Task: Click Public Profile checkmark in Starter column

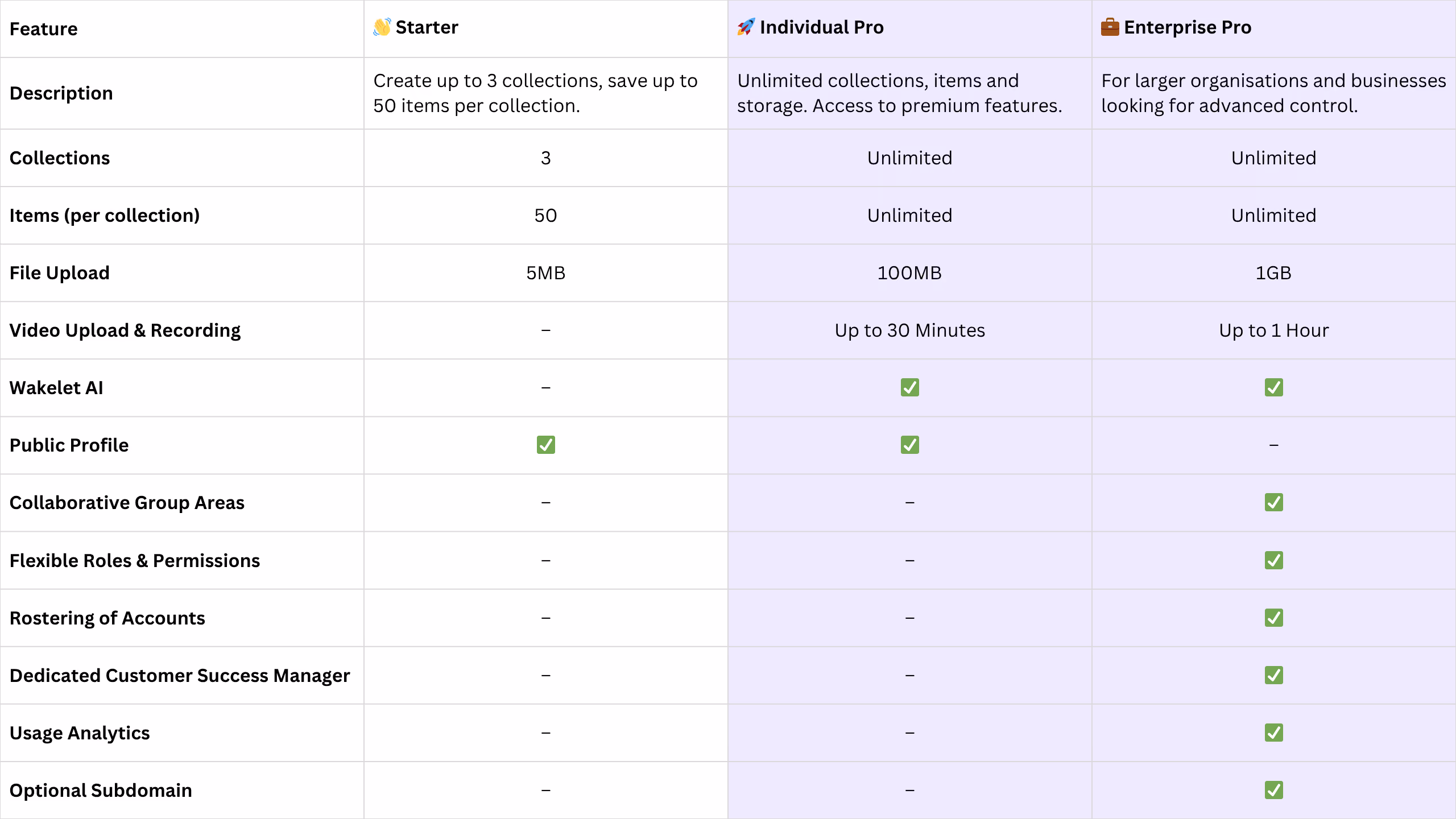Action: 545,445
